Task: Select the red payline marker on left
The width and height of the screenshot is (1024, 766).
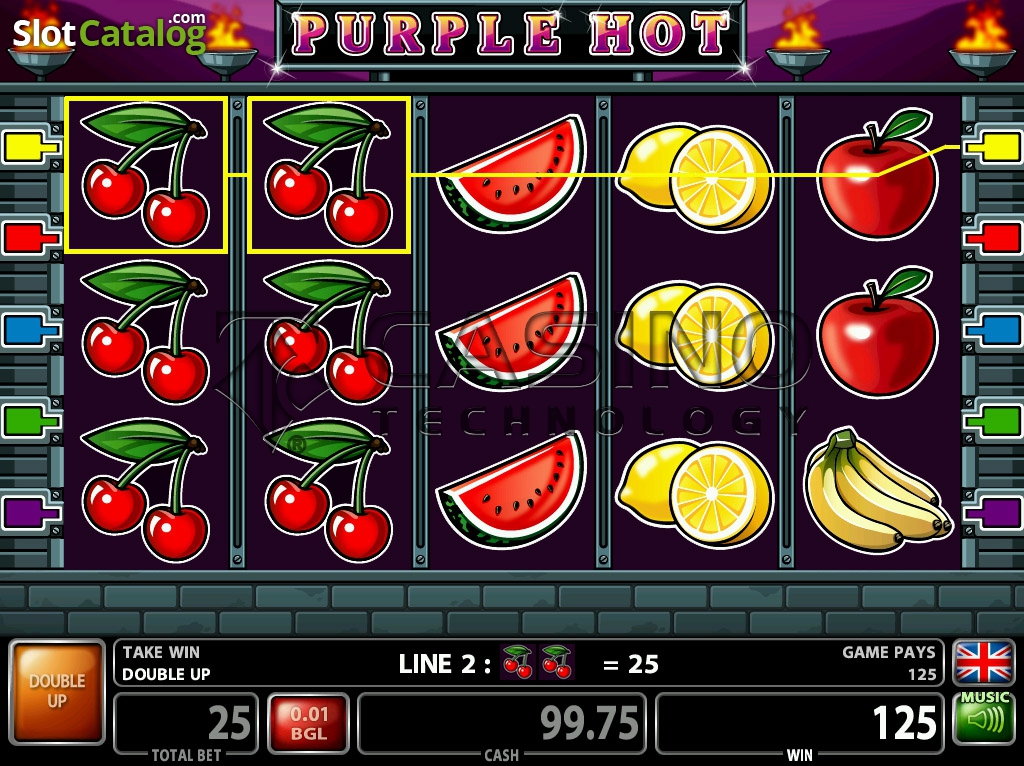Action: coord(30,238)
